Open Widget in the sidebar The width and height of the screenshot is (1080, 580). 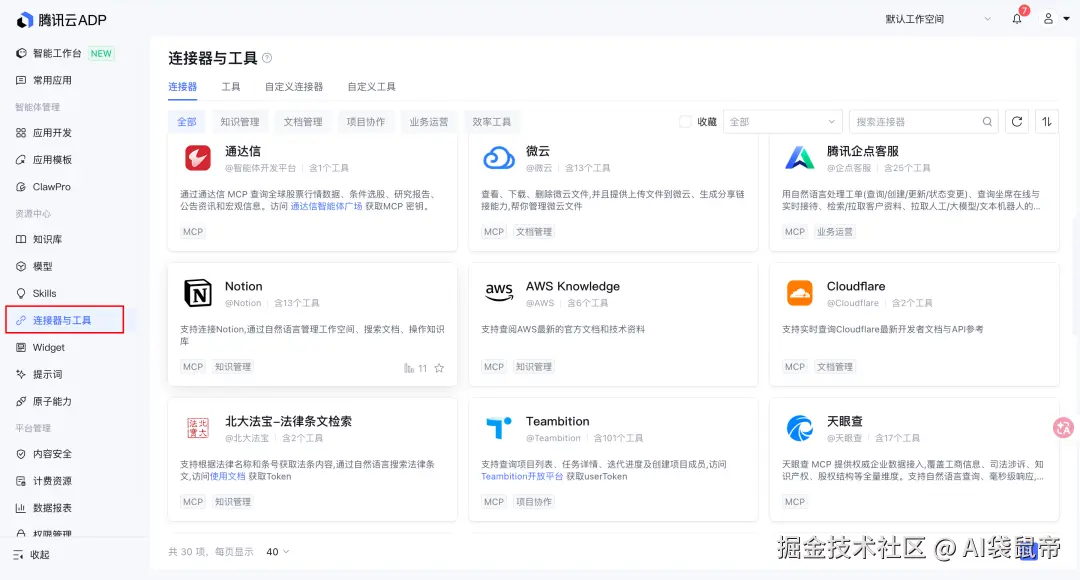click(x=49, y=347)
